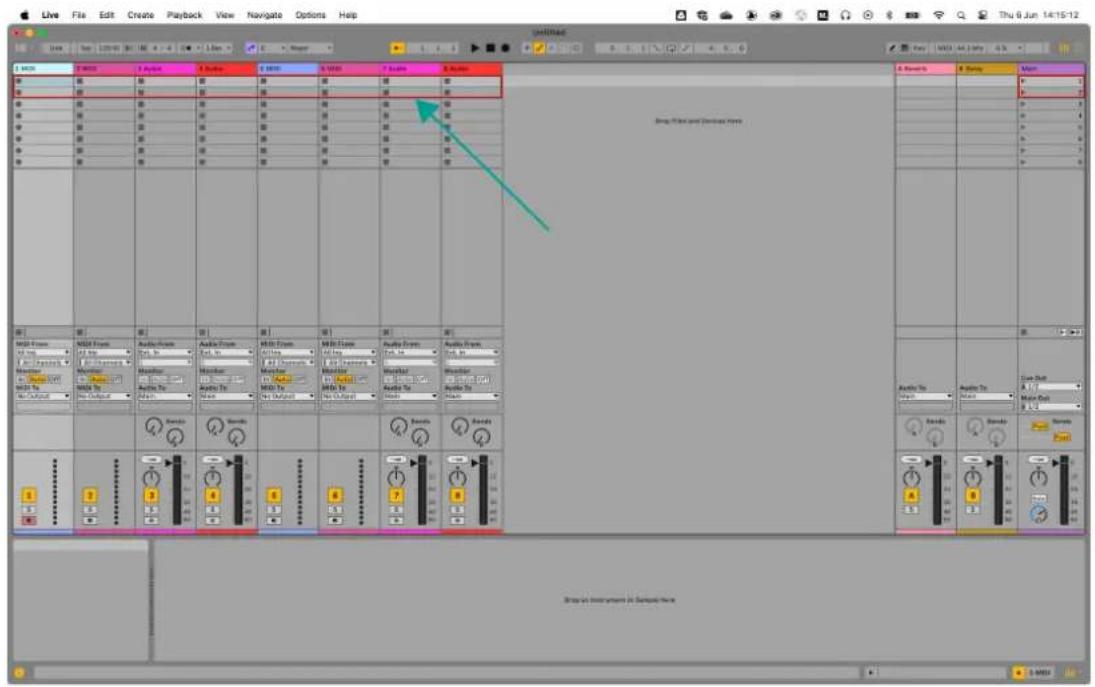Image resolution: width=1095 pixels, height=687 pixels.
Task: Start playback with the Play button
Action: [475, 48]
